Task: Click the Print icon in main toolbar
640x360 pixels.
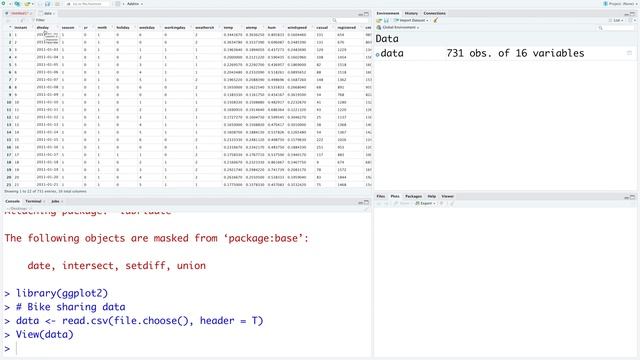Action: click(57, 4)
